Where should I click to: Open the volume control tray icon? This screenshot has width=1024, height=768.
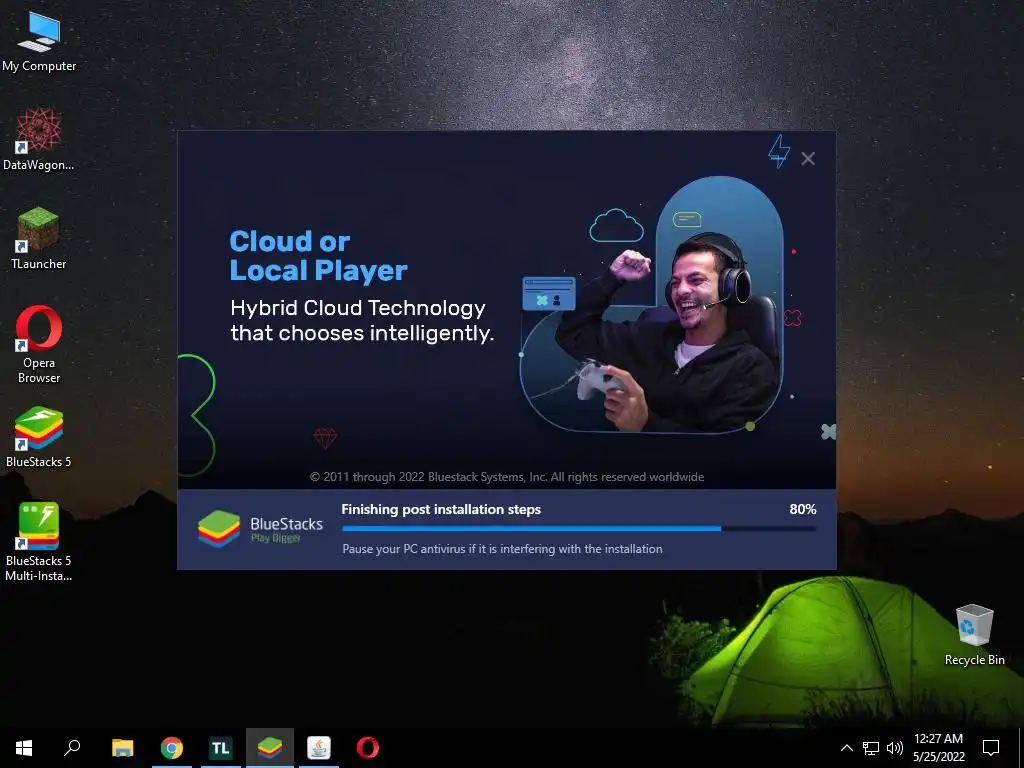(895, 748)
